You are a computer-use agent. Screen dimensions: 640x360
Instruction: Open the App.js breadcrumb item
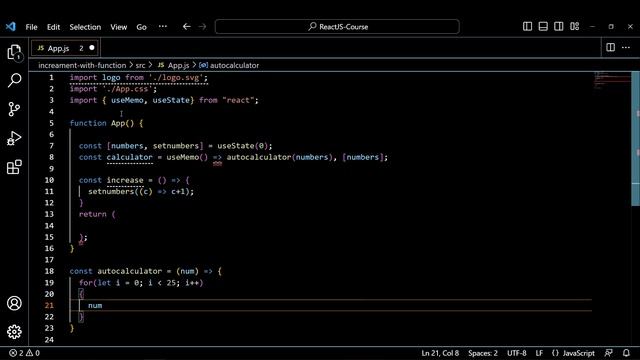pyautogui.click(x=173, y=65)
